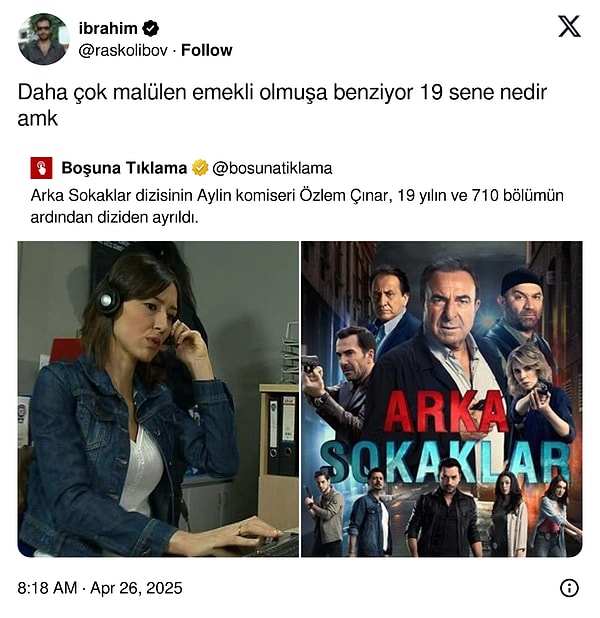Click the 'ardından diziden ayrıldı' quoted line

pos(114,217)
